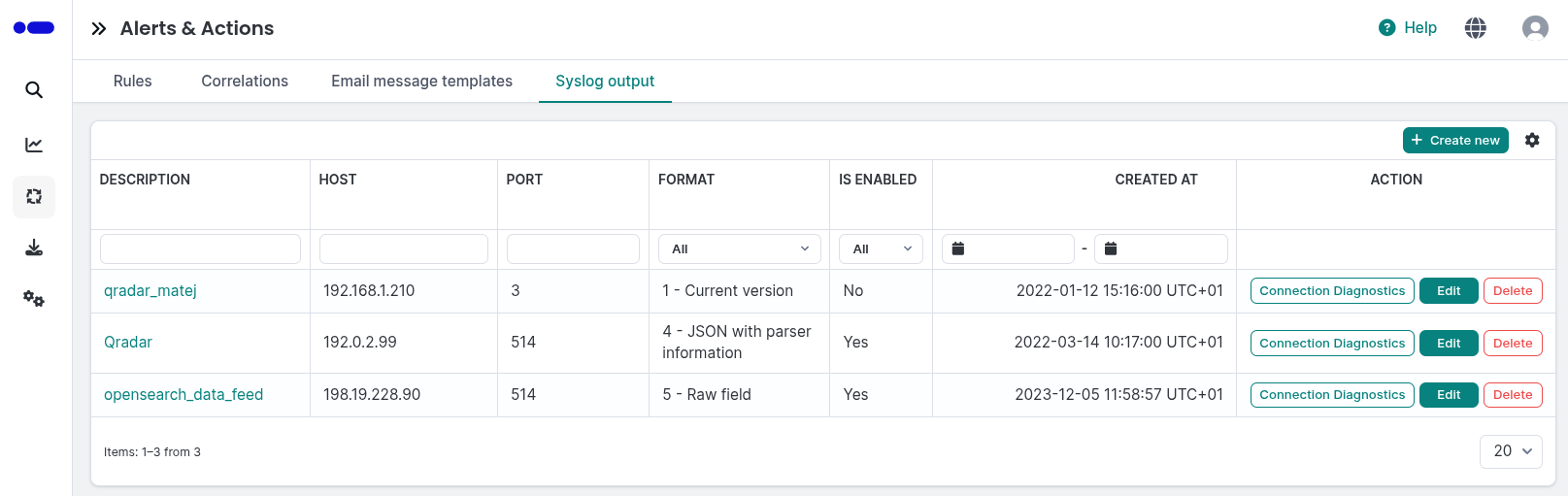
Task: Click the Help link text
Action: [x=1420, y=28]
